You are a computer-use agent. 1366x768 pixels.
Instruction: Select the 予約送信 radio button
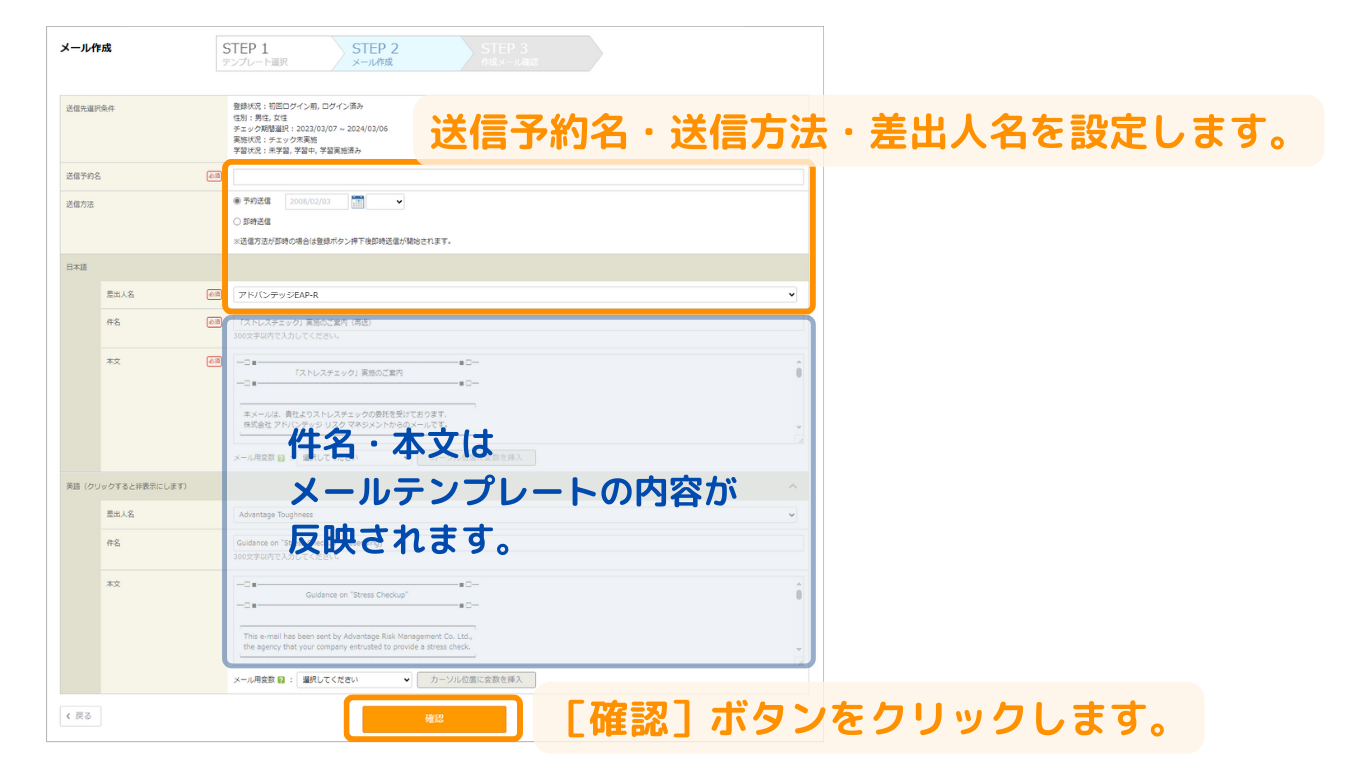[x=237, y=201]
